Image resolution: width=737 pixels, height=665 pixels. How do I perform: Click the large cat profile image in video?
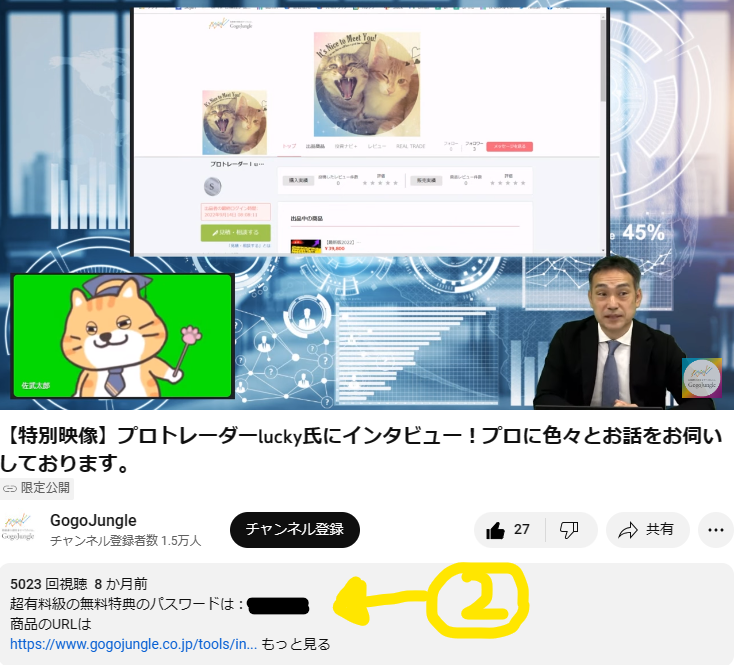pos(367,84)
